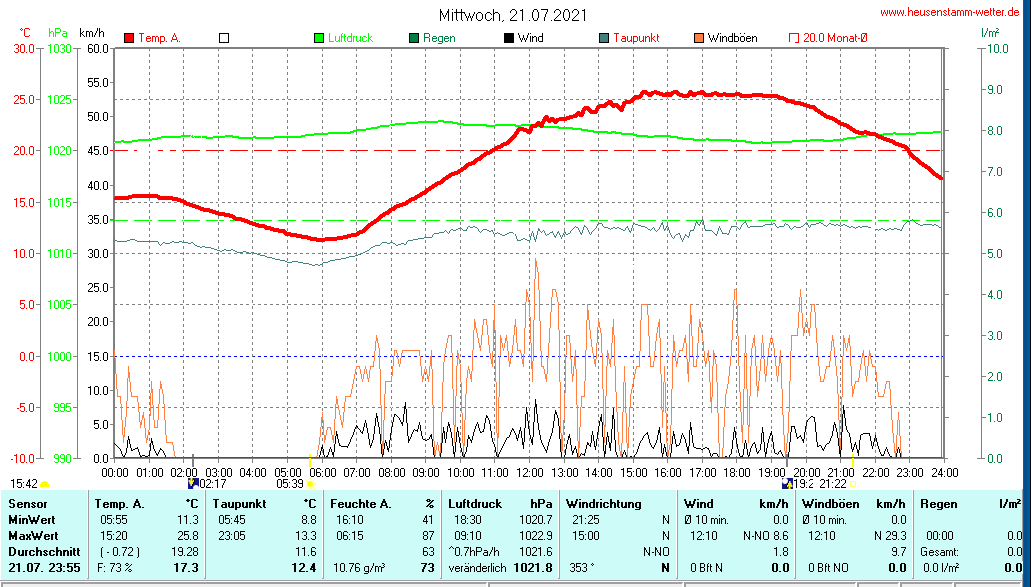Click the empty white legend box
The height and width of the screenshot is (587, 1034).
tap(224, 38)
